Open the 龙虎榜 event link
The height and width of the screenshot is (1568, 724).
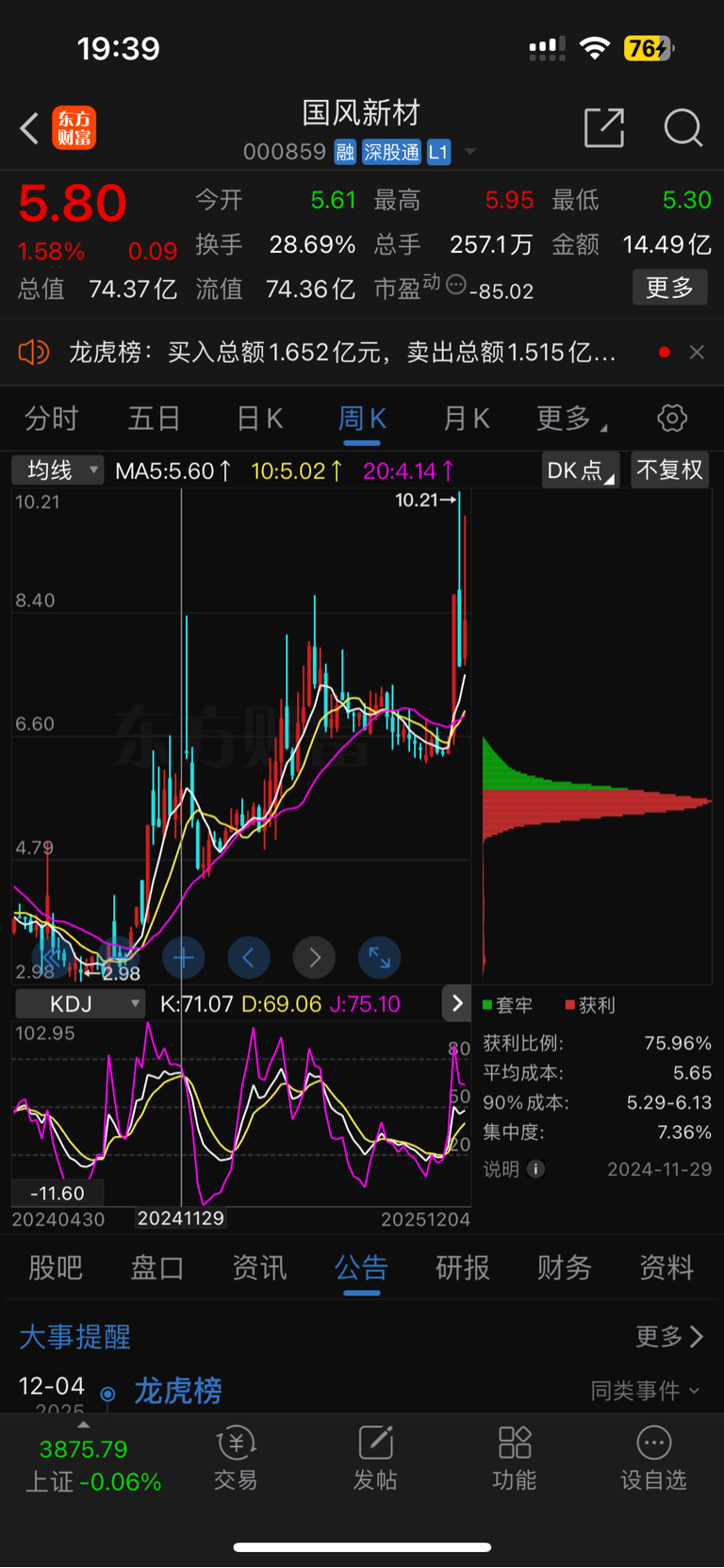coord(178,1391)
